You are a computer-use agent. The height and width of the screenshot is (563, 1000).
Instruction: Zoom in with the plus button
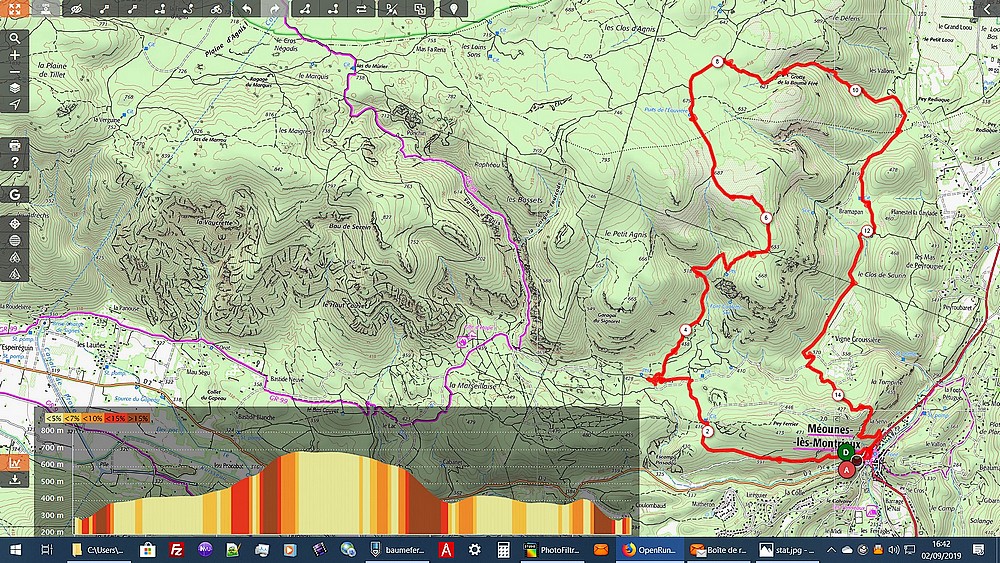click(14, 55)
